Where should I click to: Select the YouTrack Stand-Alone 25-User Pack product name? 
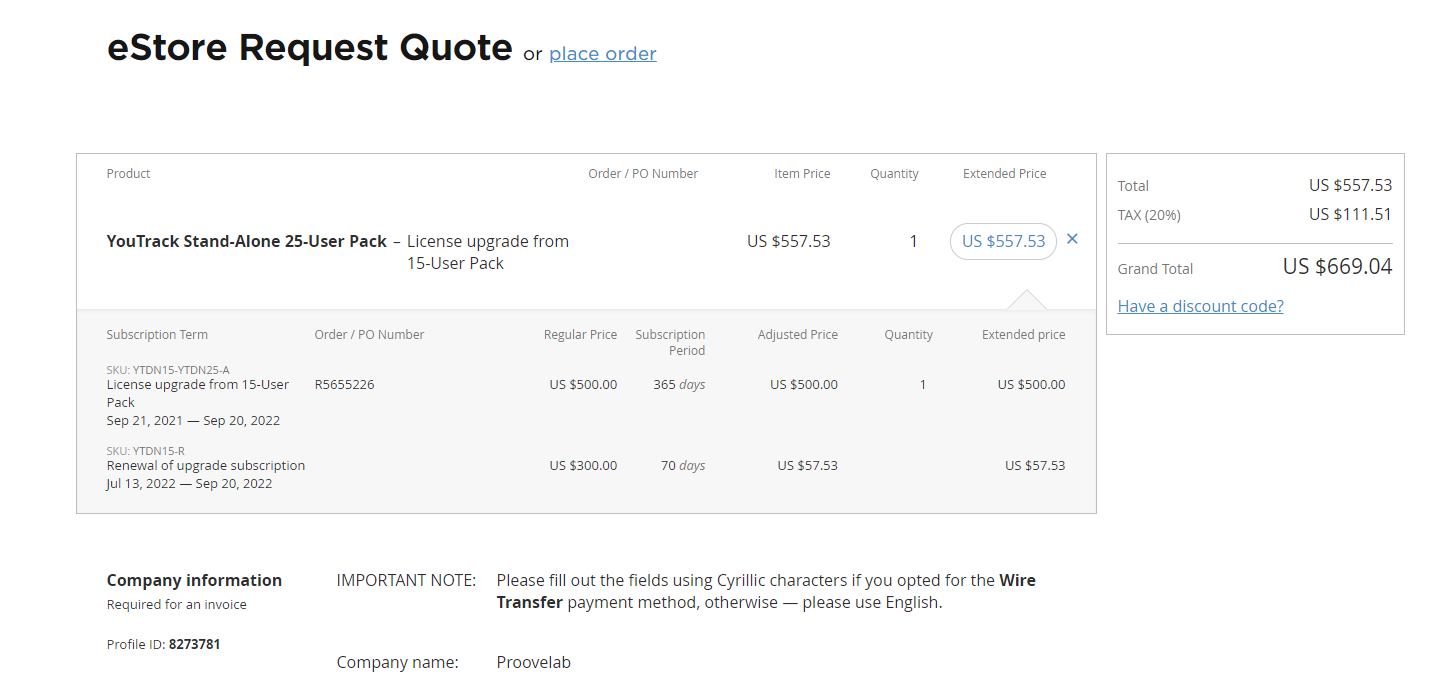[x=246, y=241]
